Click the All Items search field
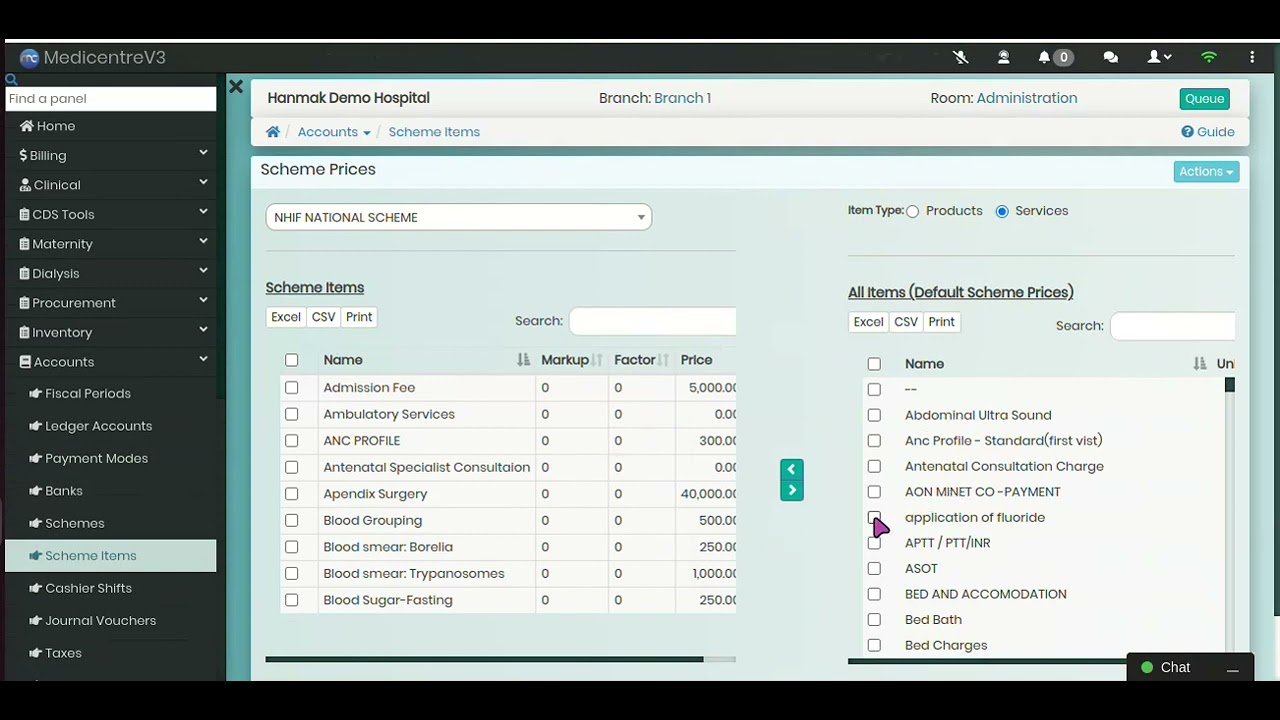Screen dimensions: 1280x720 tap(1172, 326)
